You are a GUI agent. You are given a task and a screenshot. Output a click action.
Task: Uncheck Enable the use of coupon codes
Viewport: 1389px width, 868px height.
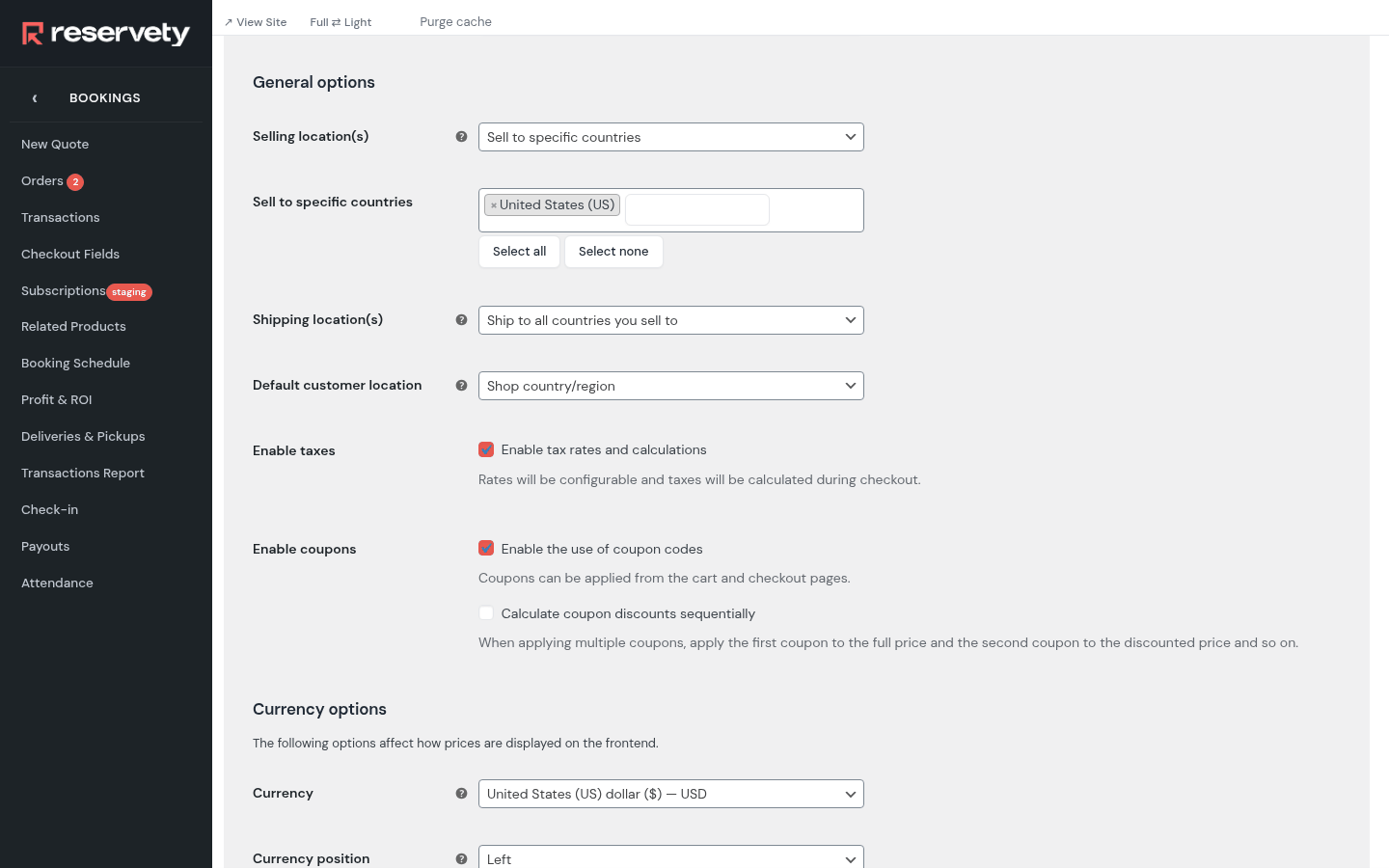(486, 548)
